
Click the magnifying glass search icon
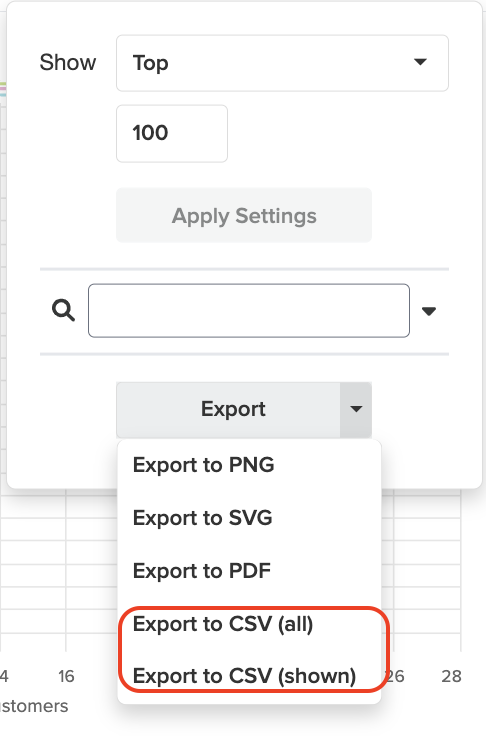[x=63, y=310]
